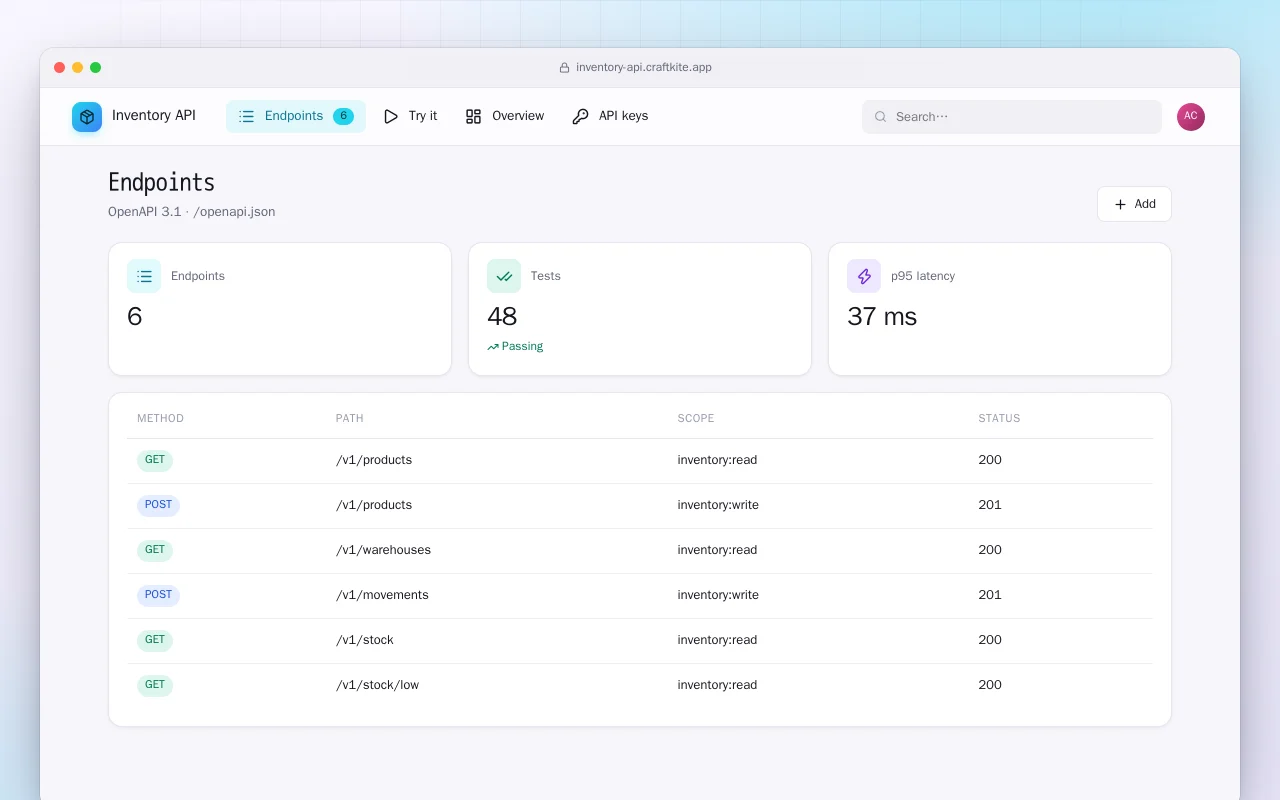Click the STATUS column header
1280x800 pixels.
pyautogui.click(x=999, y=418)
